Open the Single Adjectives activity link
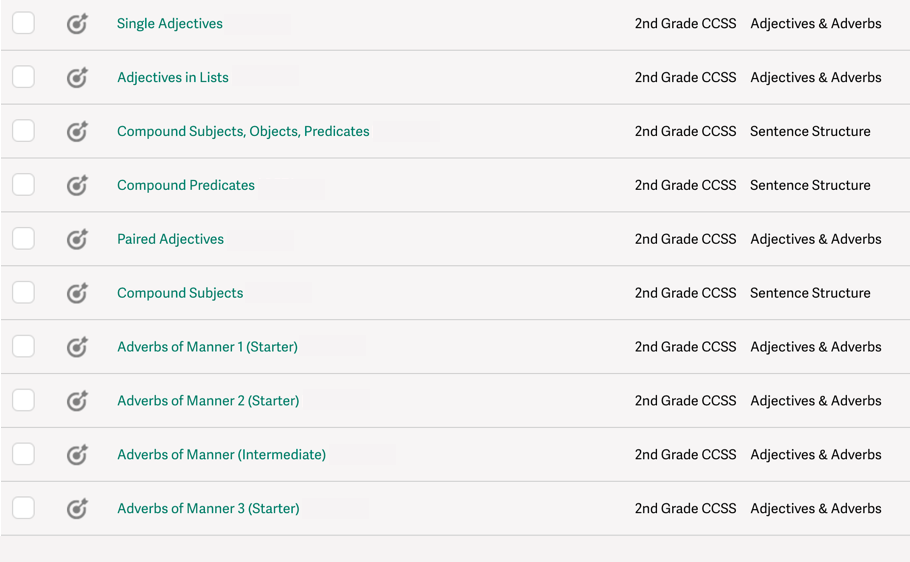The width and height of the screenshot is (910, 562). coord(169,24)
